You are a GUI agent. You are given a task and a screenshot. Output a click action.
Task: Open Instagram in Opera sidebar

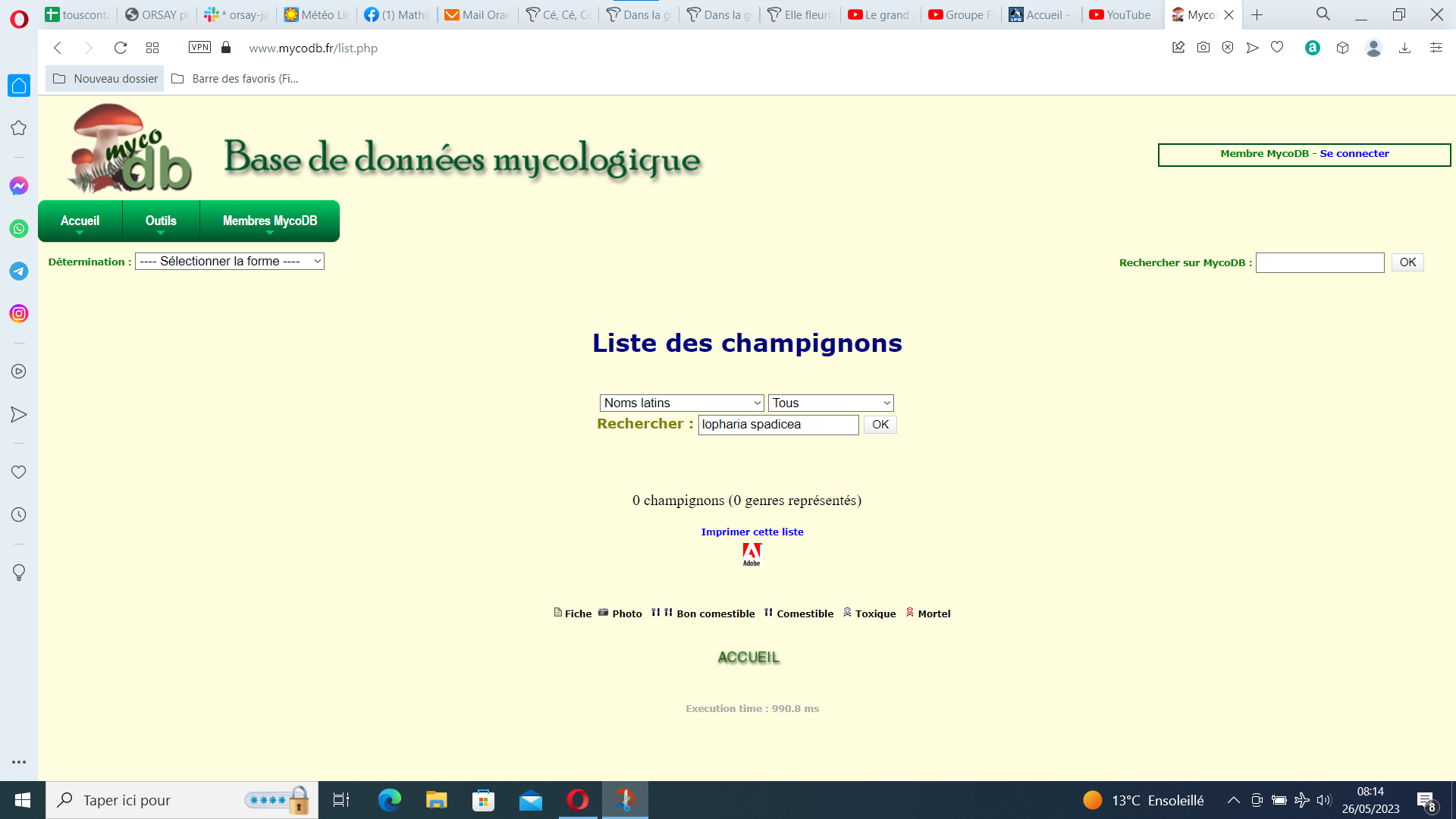coord(19,313)
